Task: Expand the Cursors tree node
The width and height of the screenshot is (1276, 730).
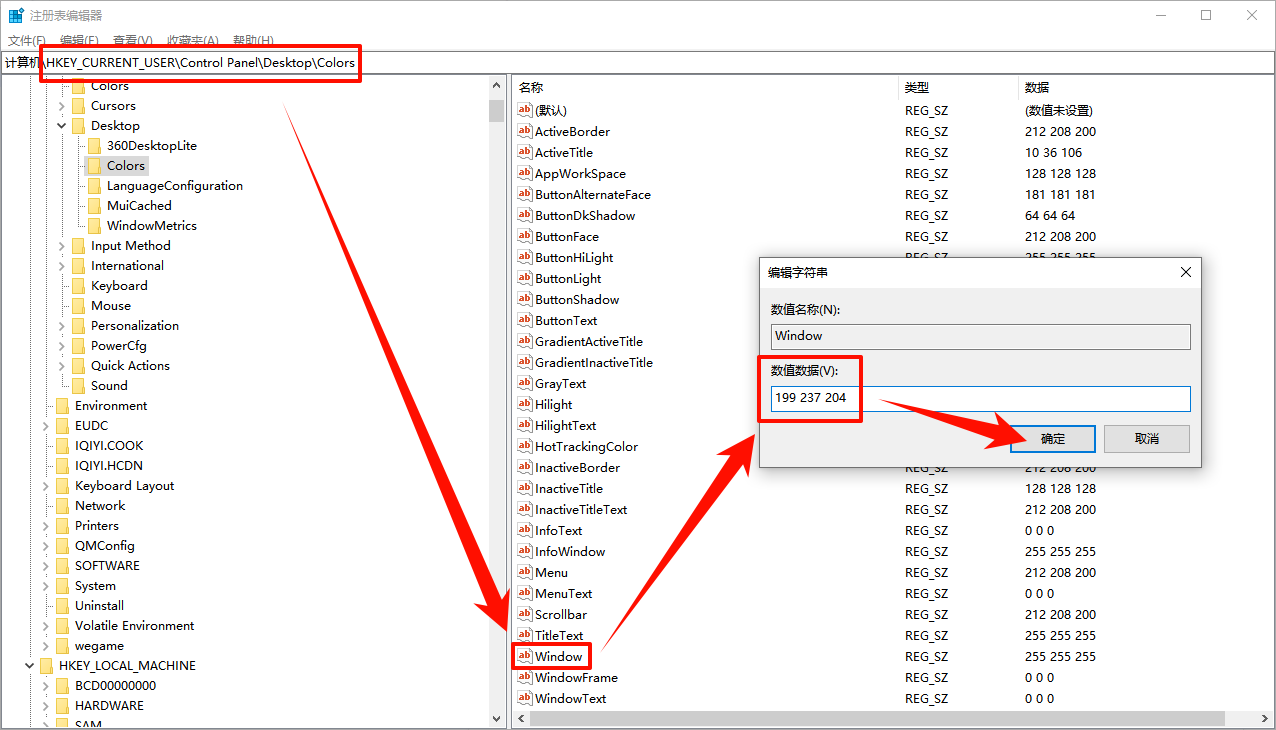Action: (62, 105)
